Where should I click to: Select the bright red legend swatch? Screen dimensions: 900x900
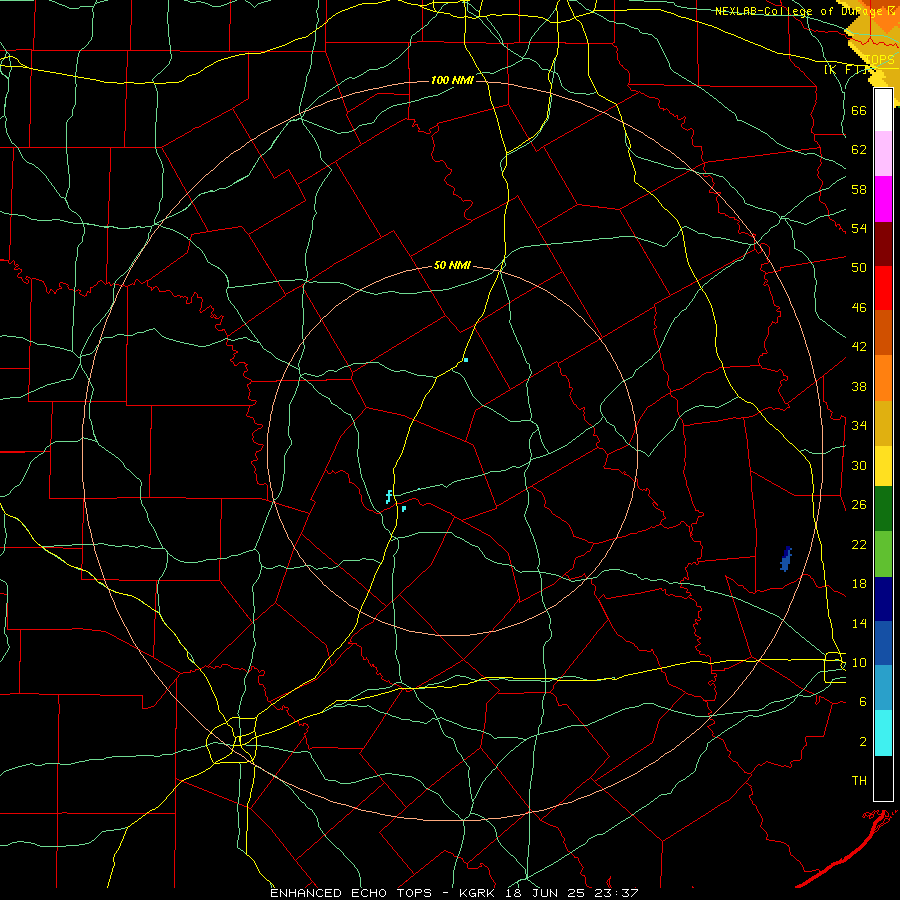tap(883, 288)
